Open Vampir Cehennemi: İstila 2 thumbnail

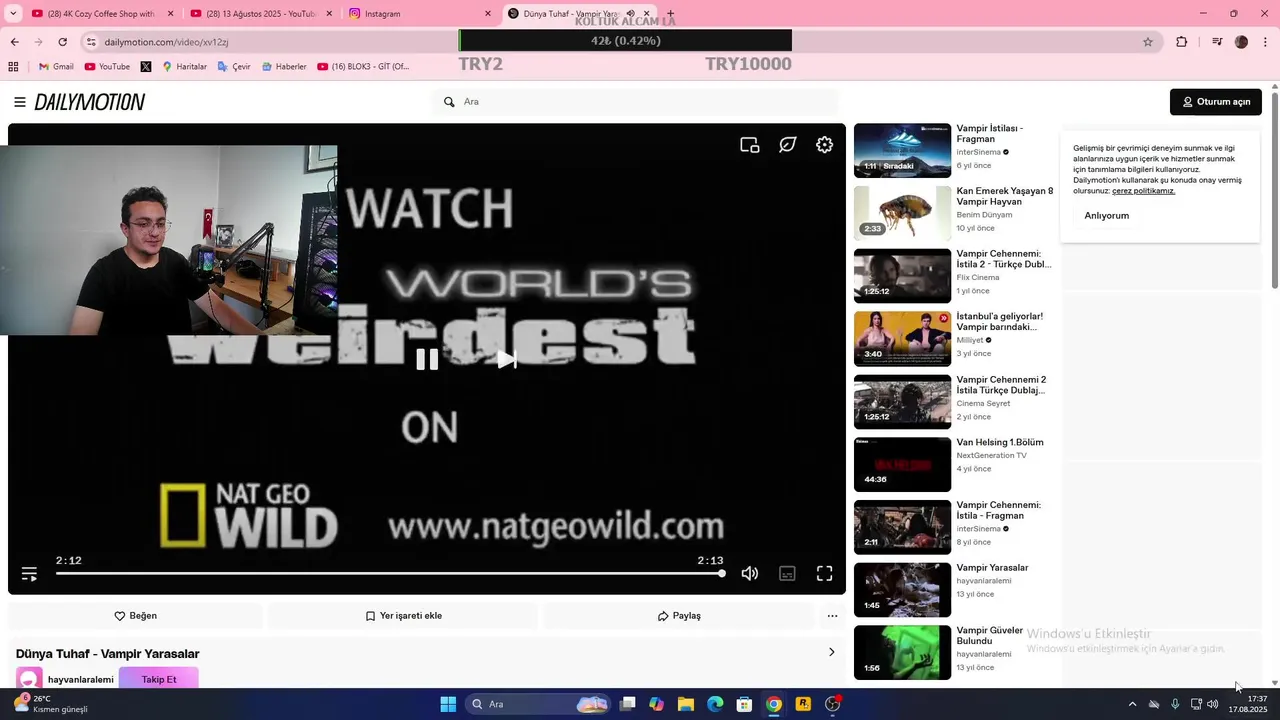902,276
